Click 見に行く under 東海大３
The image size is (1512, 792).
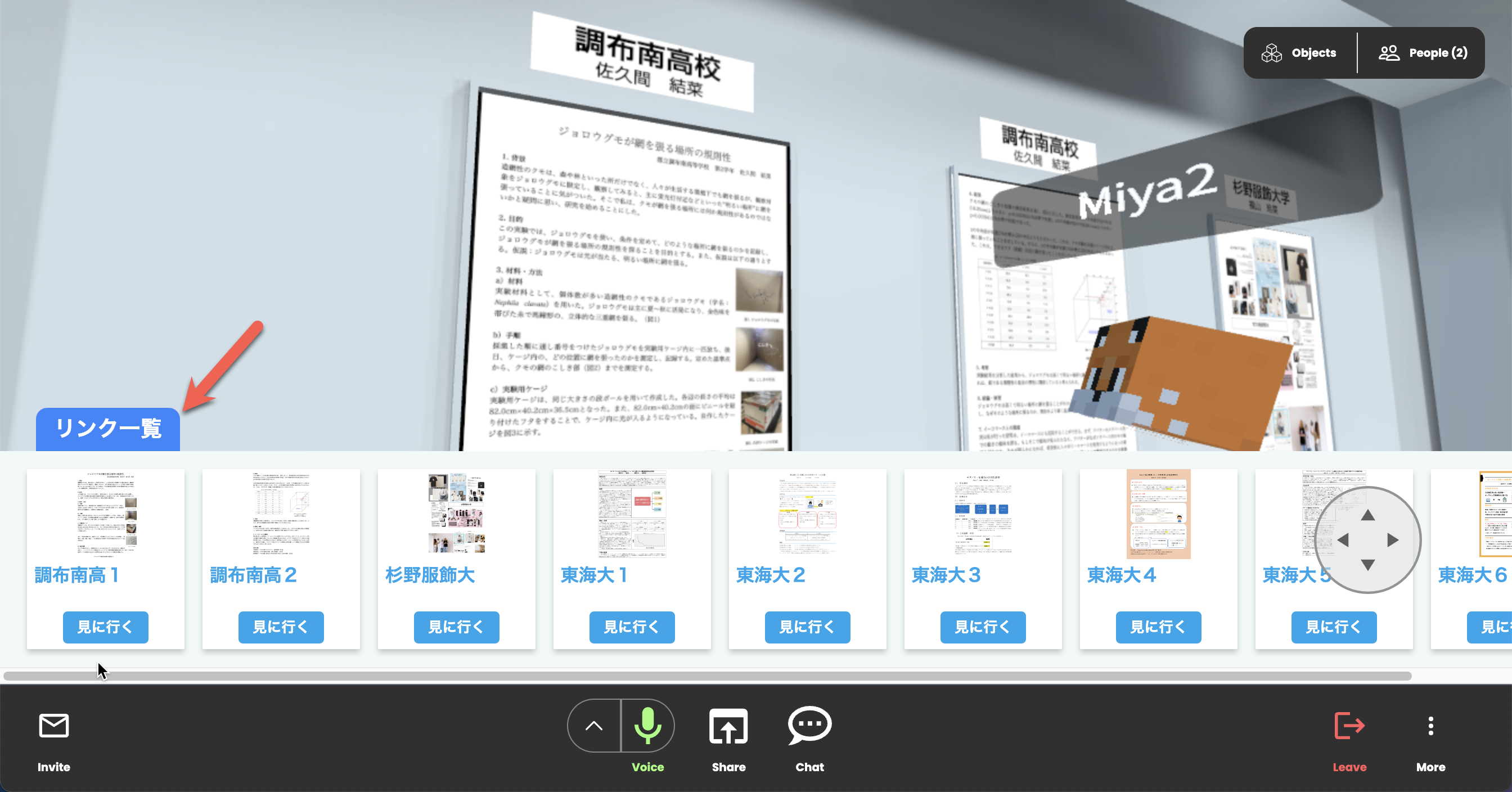pos(983,627)
